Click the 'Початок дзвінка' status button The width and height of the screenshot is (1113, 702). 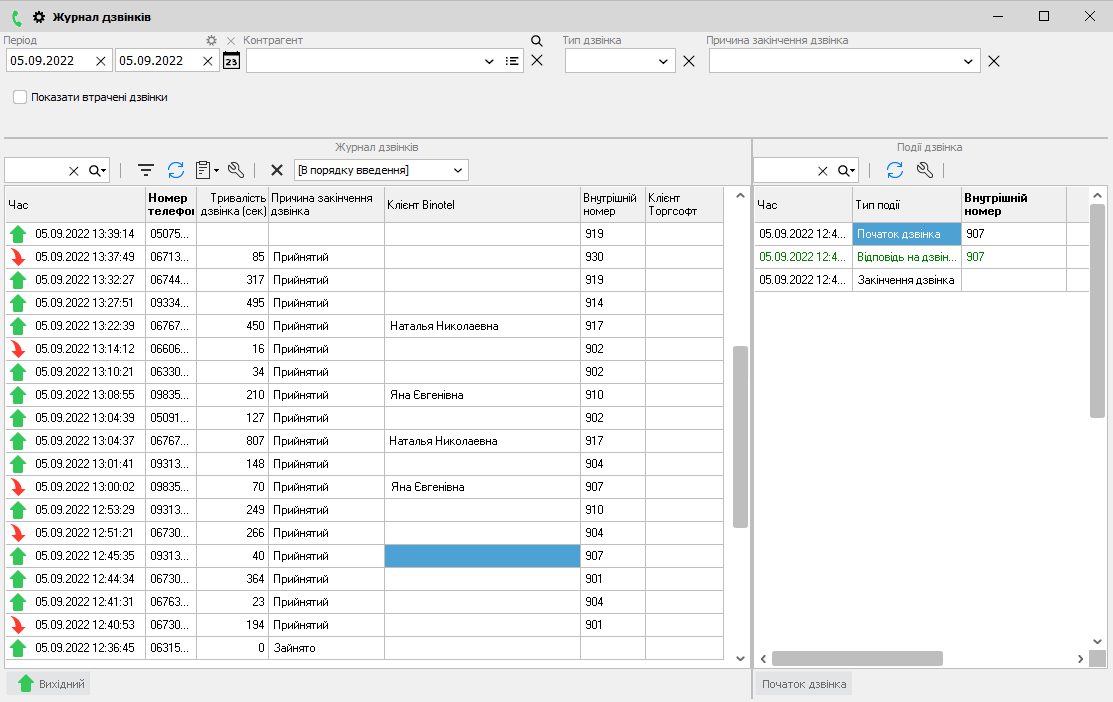(803, 684)
